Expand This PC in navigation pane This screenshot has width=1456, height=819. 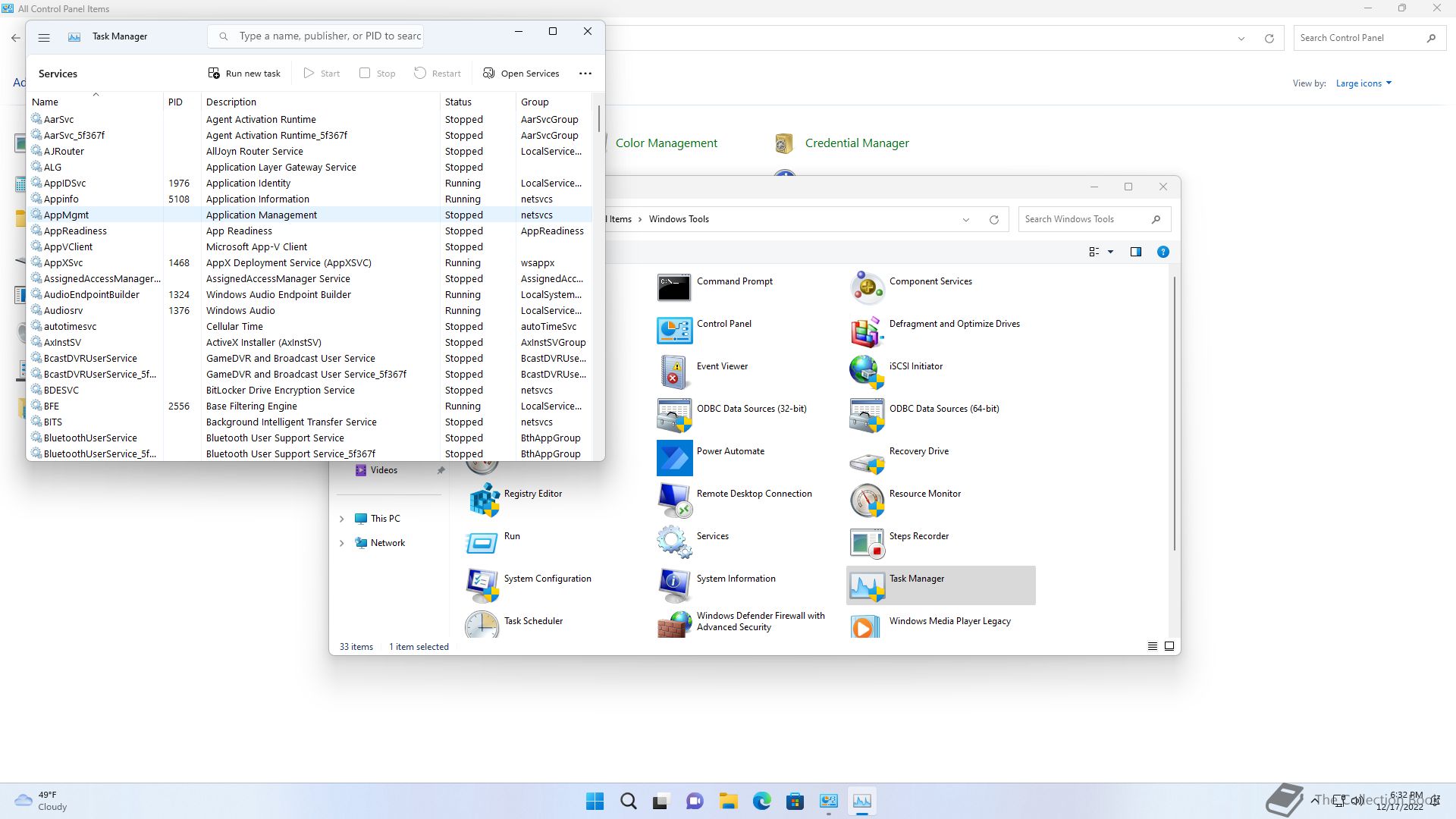(x=341, y=519)
